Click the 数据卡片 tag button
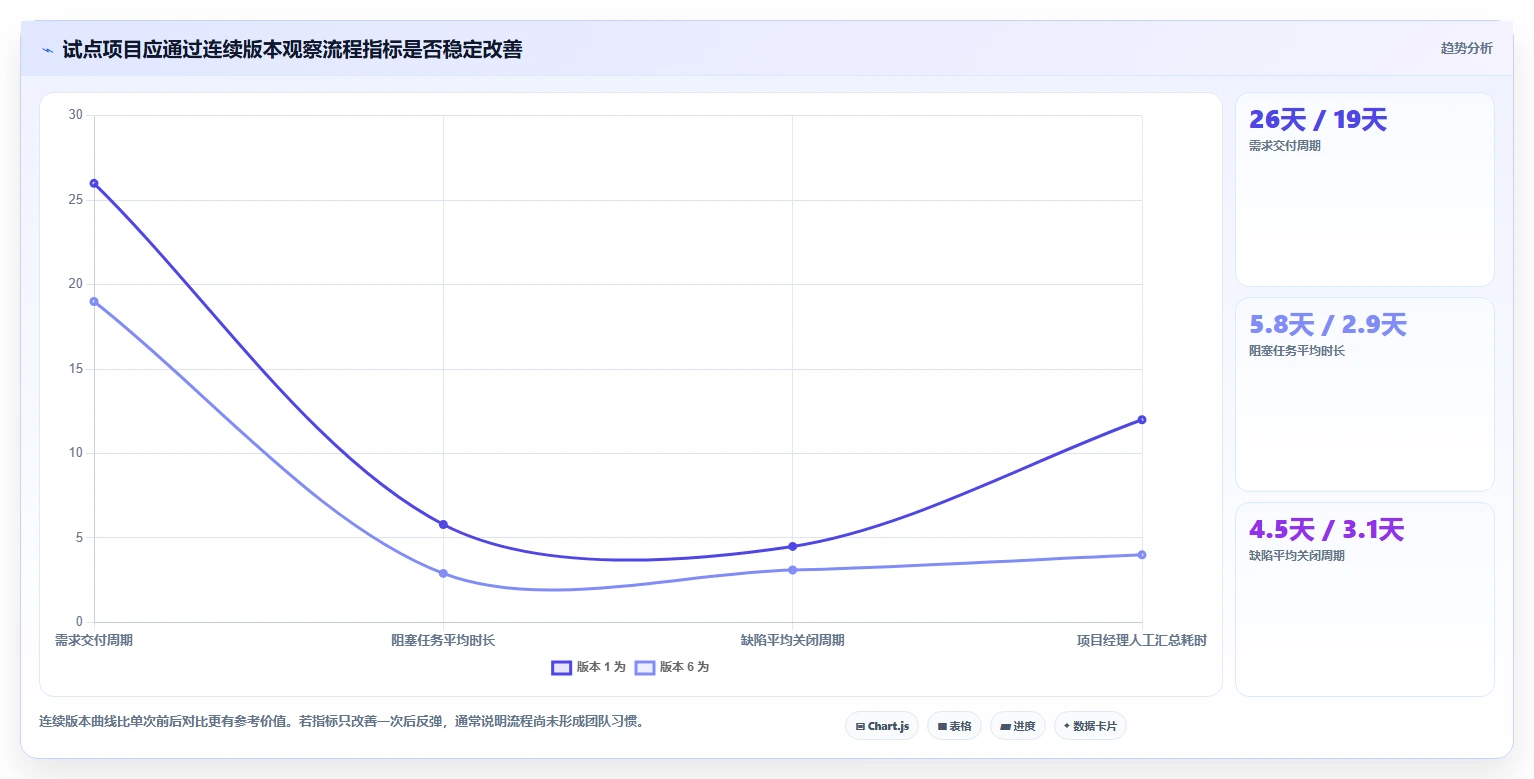The width and height of the screenshot is (1534, 779). [x=1090, y=726]
